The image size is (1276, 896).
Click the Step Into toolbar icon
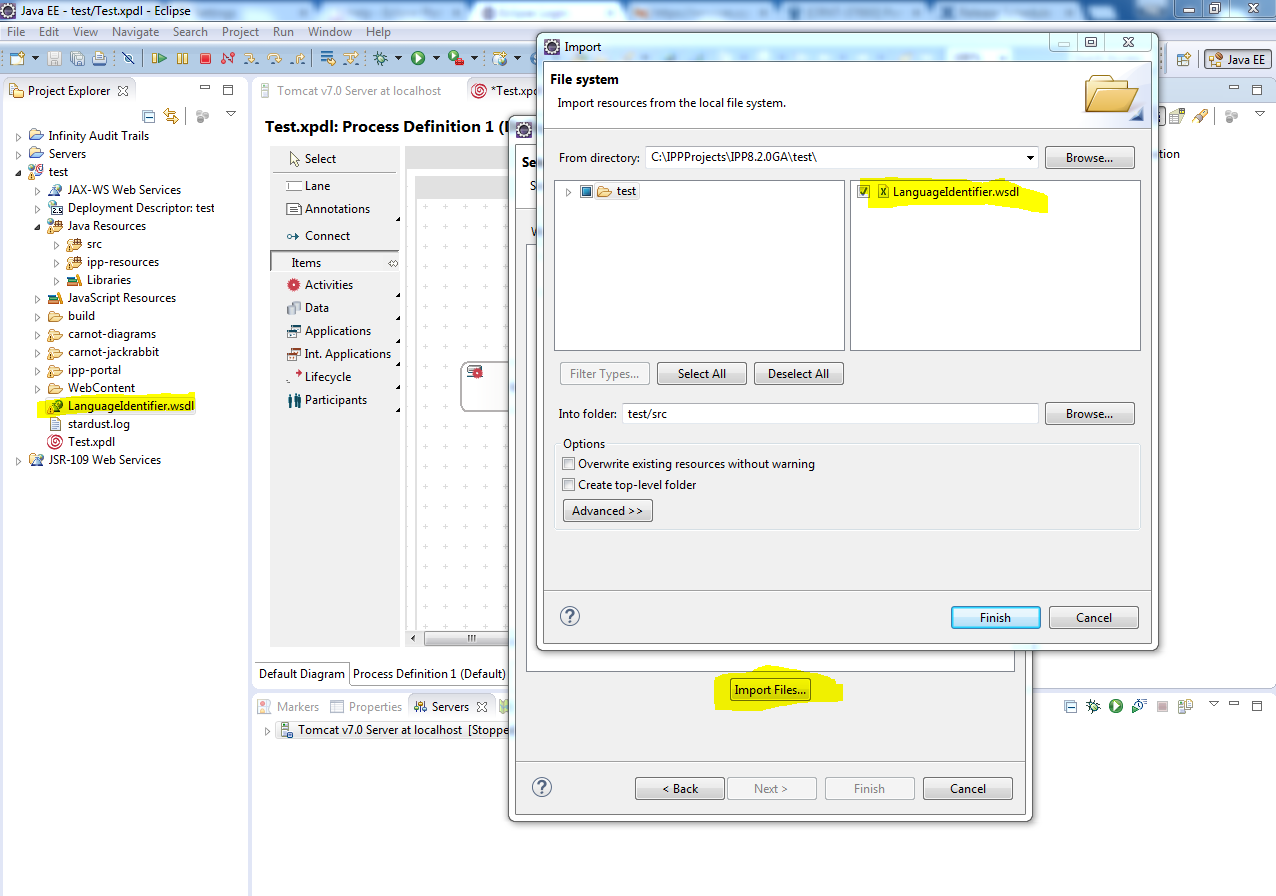[251, 59]
